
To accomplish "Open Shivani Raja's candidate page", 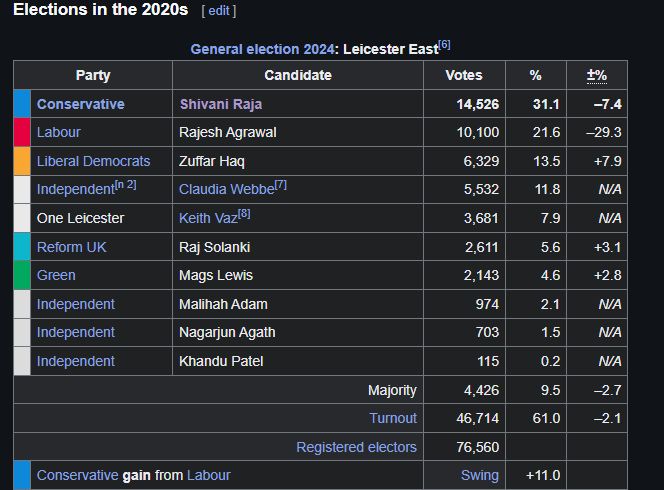I will 221,104.
